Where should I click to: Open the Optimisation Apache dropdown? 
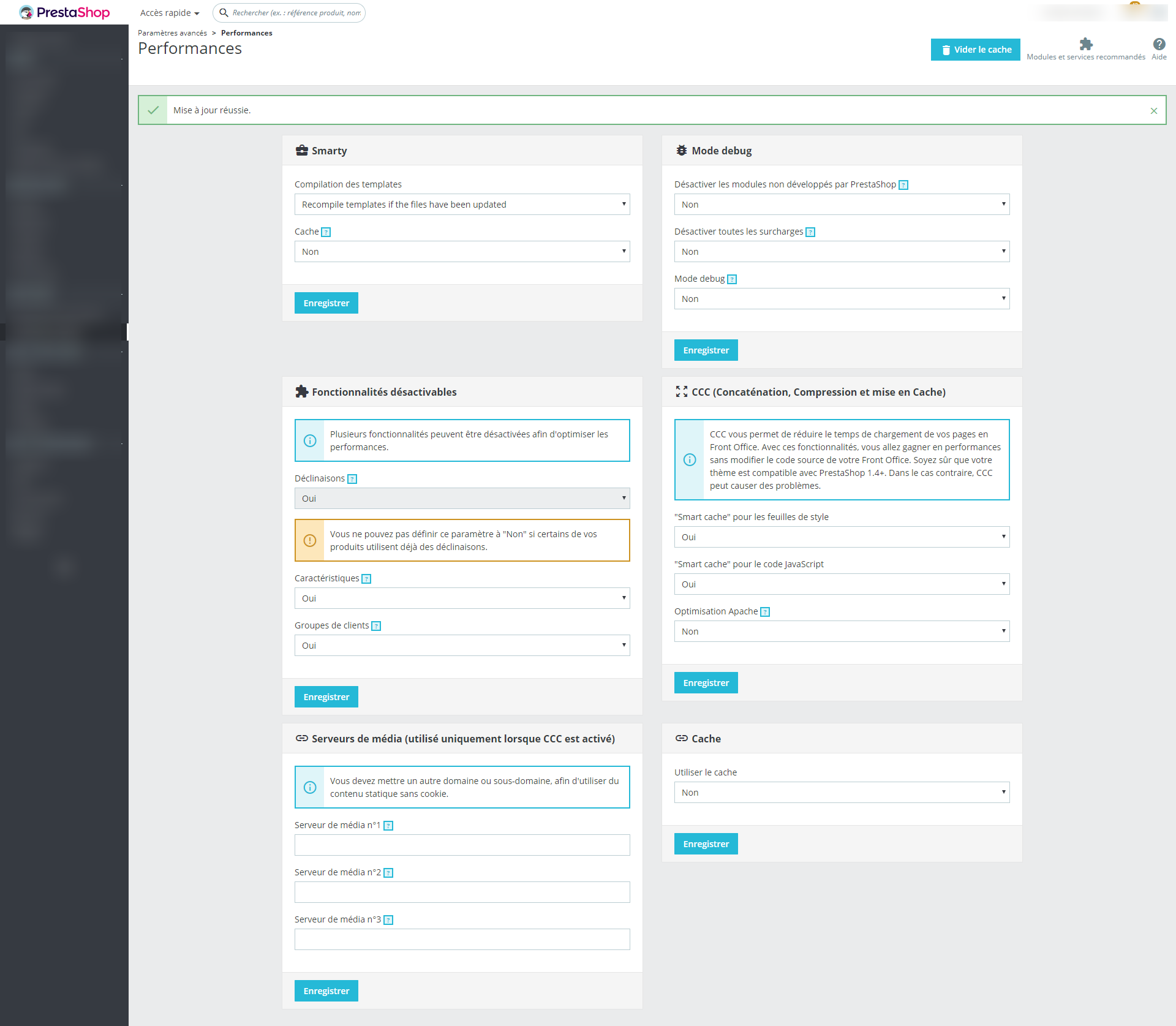pos(842,632)
